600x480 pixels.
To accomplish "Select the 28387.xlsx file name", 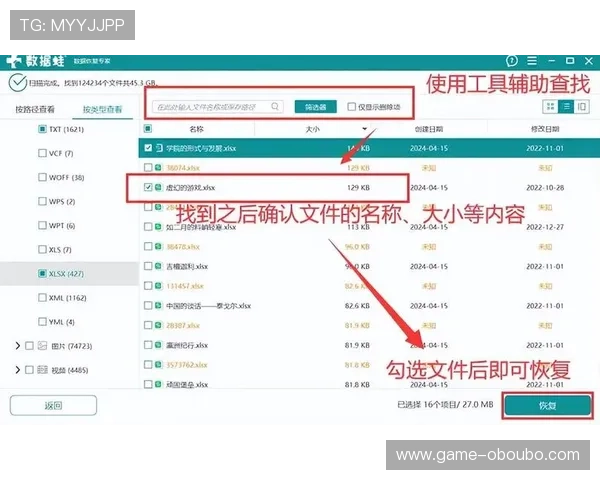I will (183, 325).
